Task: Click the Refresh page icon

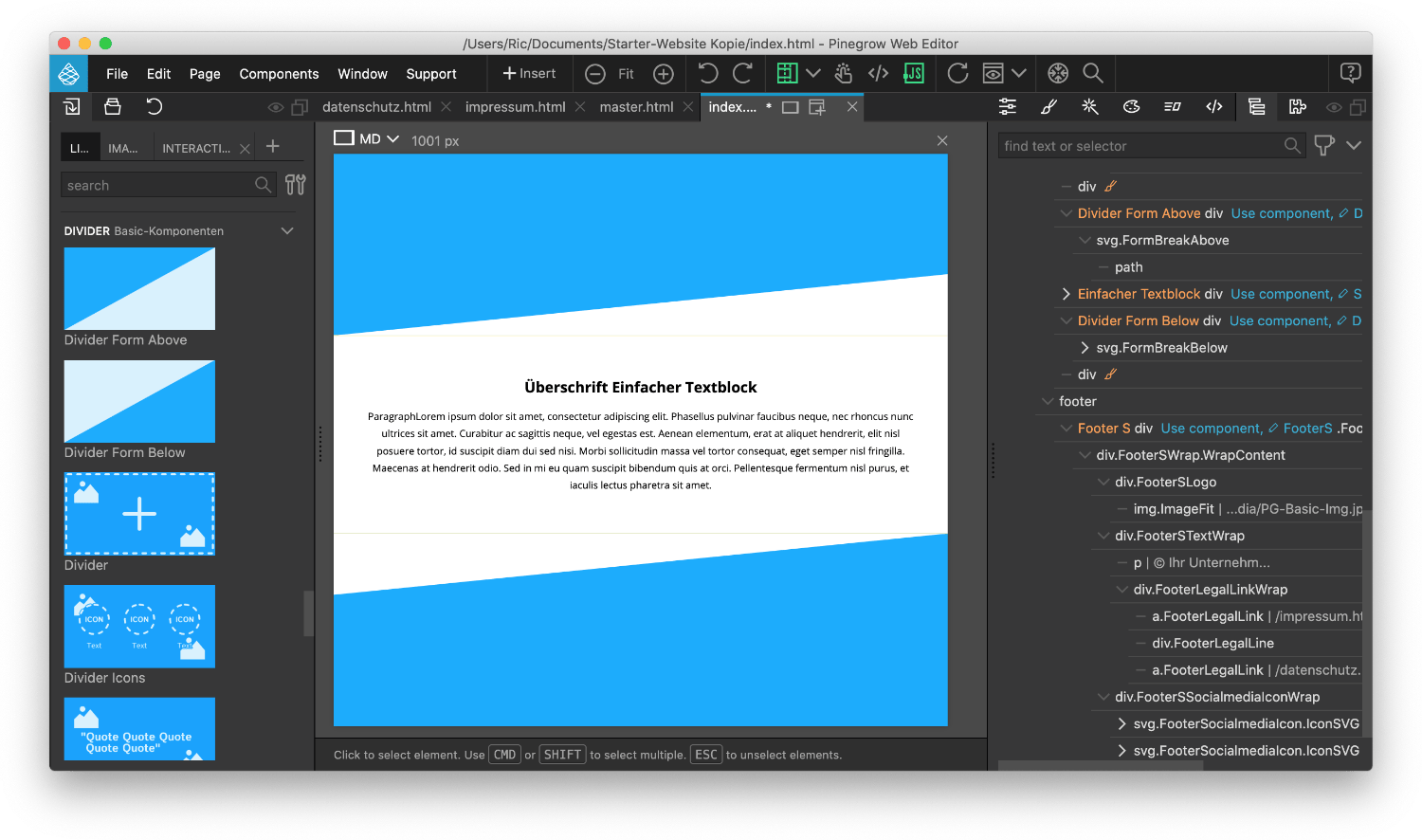Action: pos(957,73)
